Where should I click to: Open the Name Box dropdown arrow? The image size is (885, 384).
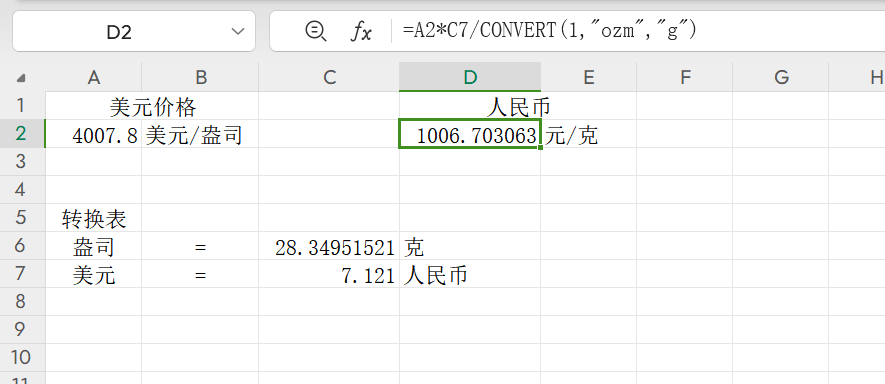[238, 32]
